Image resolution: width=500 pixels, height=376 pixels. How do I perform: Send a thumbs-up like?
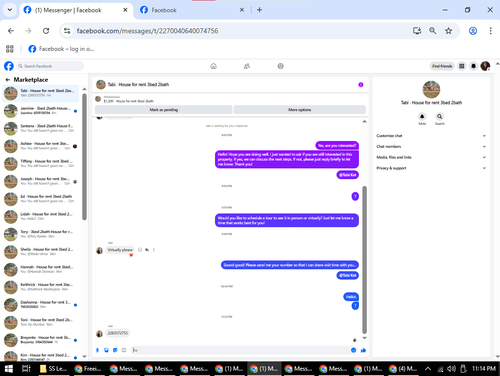(x=363, y=350)
